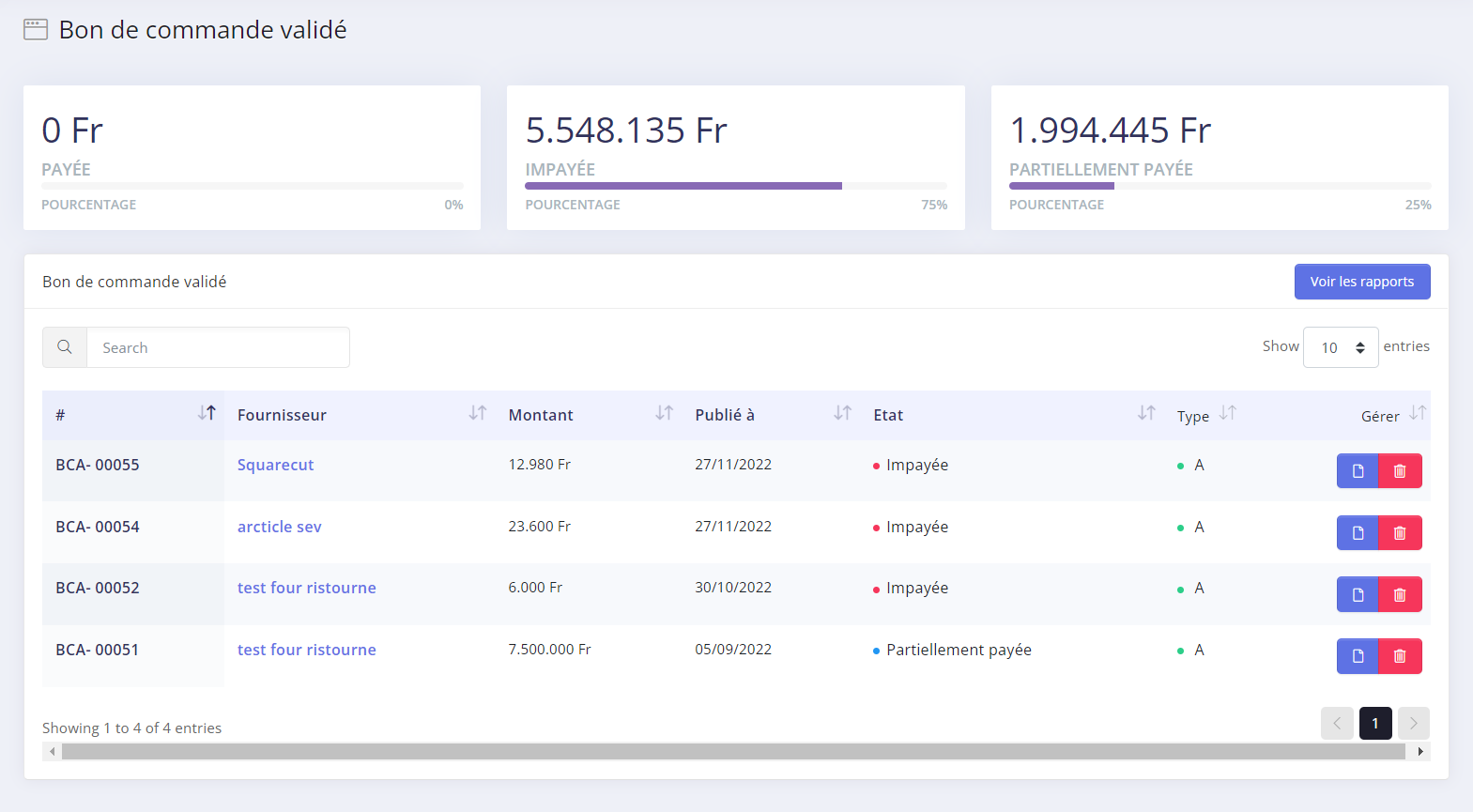Image resolution: width=1473 pixels, height=812 pixels.
Task: Click the search magnifier icon
Action: point(65,347)
